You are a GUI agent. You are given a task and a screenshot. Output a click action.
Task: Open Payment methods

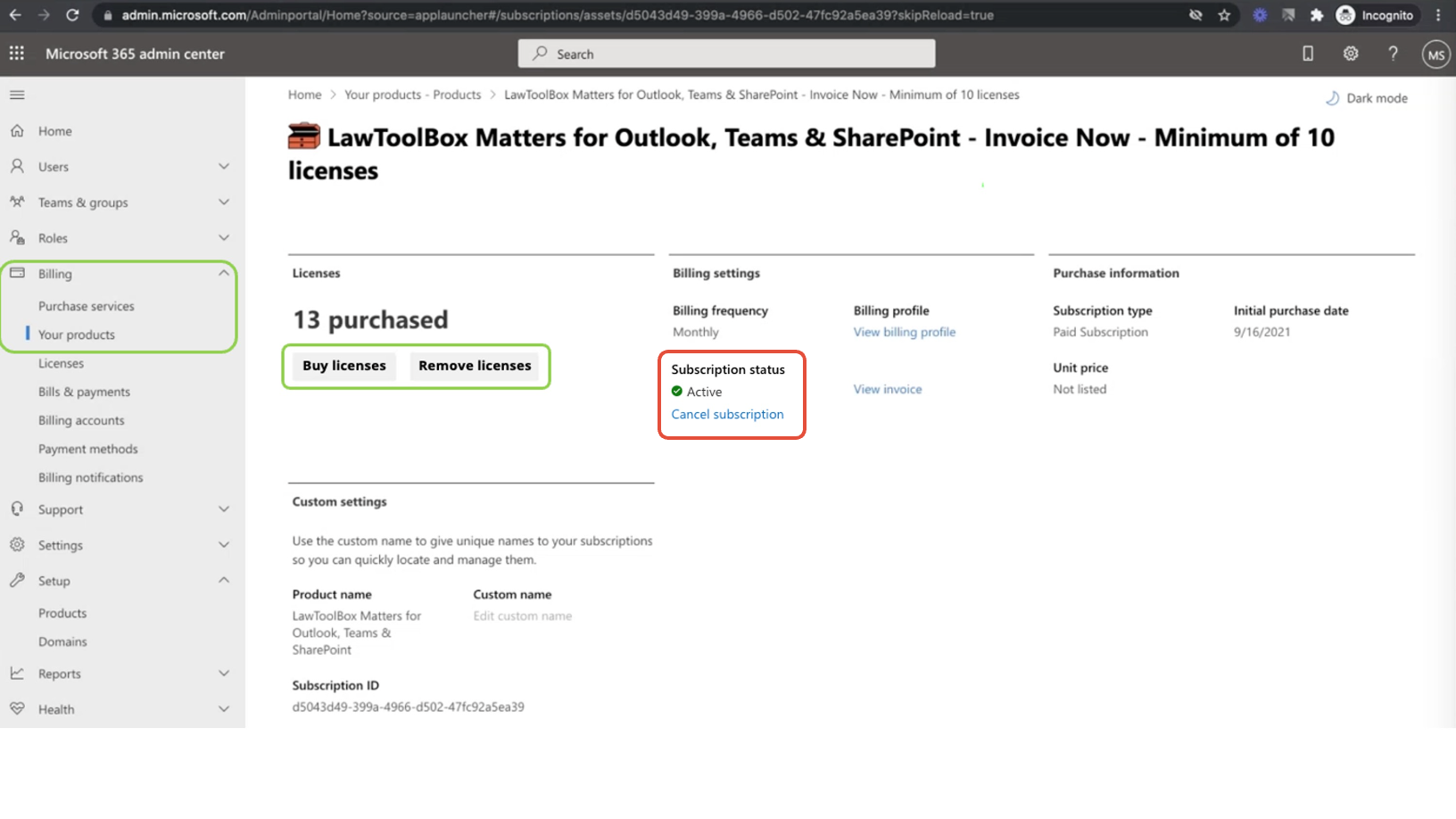pos(88,449)
